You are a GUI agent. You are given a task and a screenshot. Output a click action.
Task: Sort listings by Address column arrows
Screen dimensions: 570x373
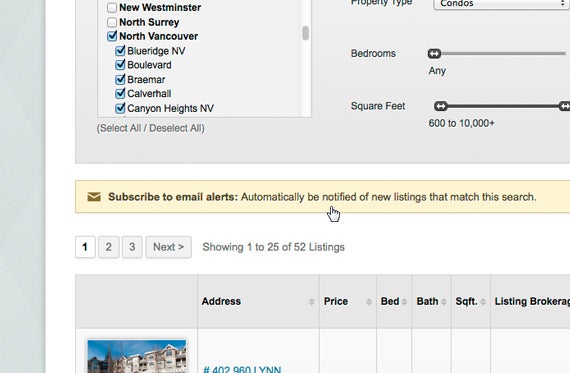[x=312, y=301]
